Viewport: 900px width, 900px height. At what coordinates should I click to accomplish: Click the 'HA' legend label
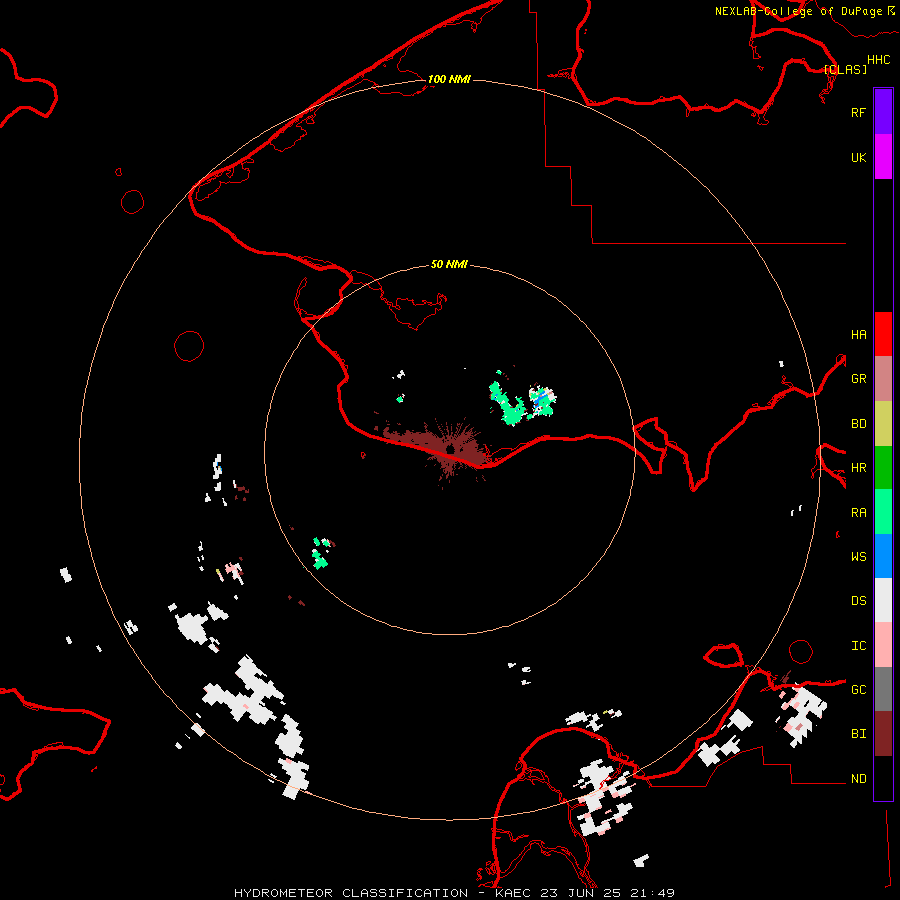tap(858, 334)
